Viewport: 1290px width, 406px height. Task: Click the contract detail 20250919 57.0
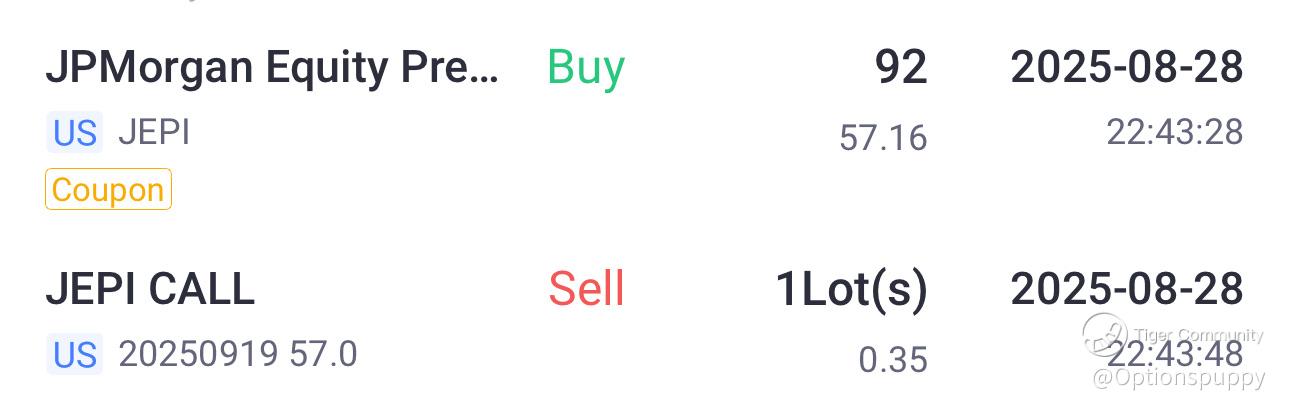coord(238,355)
